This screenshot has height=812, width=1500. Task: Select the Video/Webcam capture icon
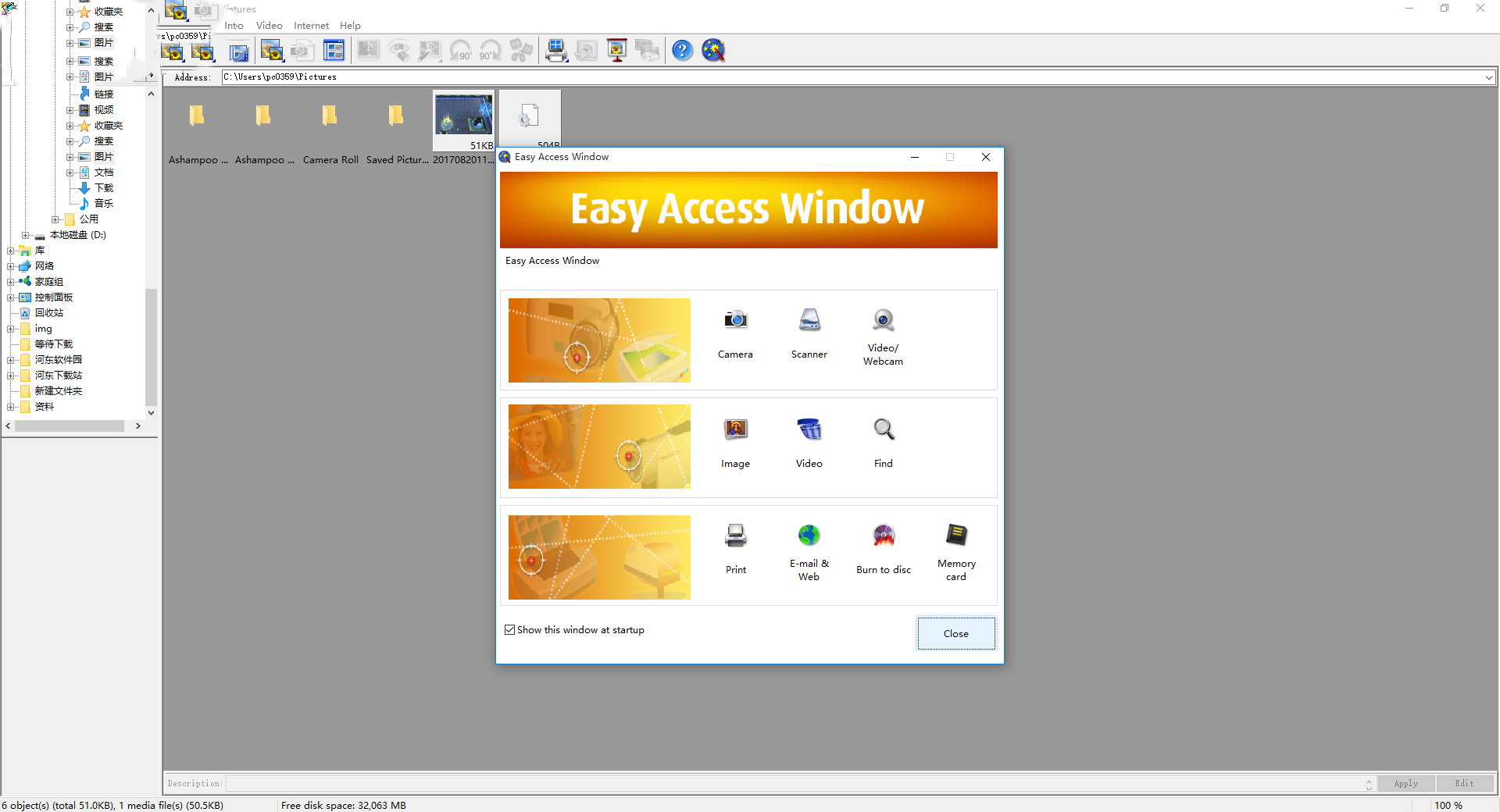tap(883, 321)
